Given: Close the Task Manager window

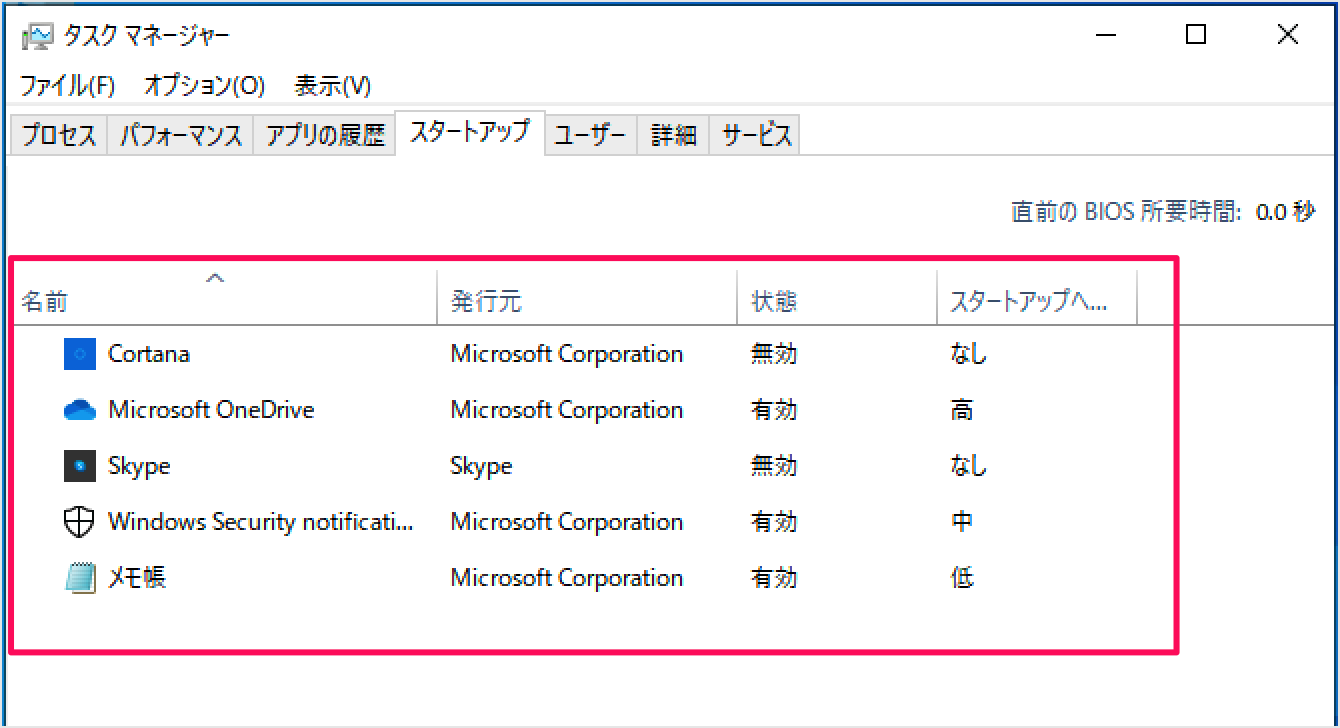Looking at the screenshot, I should click(x=1287, y=36).
